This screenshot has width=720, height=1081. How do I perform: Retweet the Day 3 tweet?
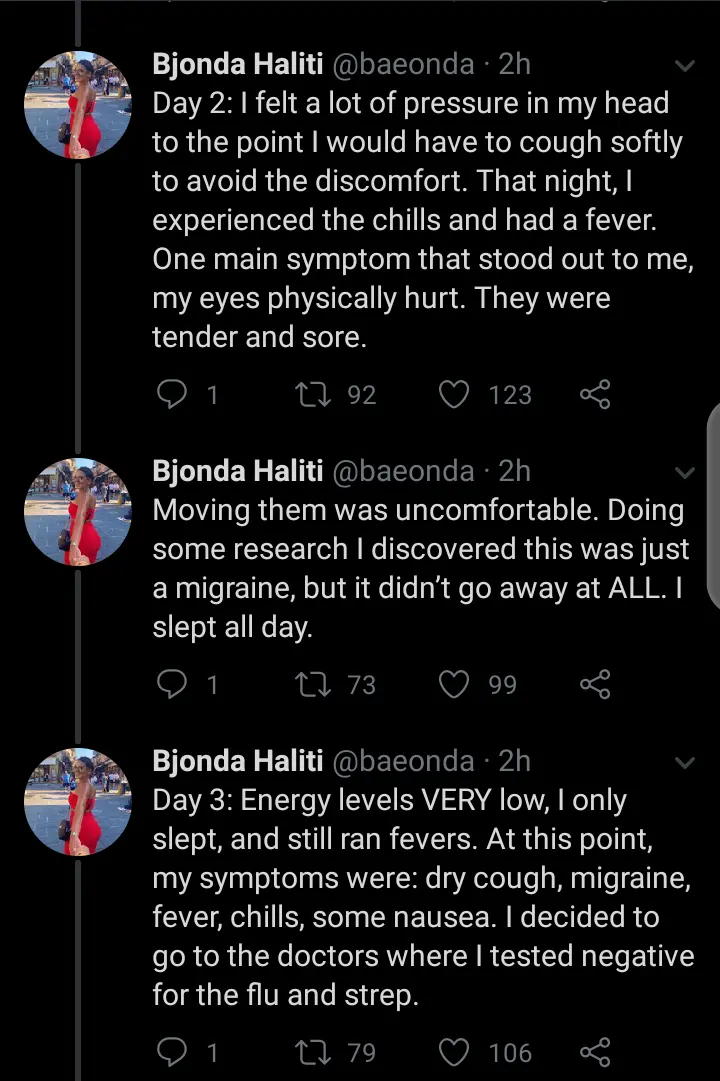click(313, 1052)
